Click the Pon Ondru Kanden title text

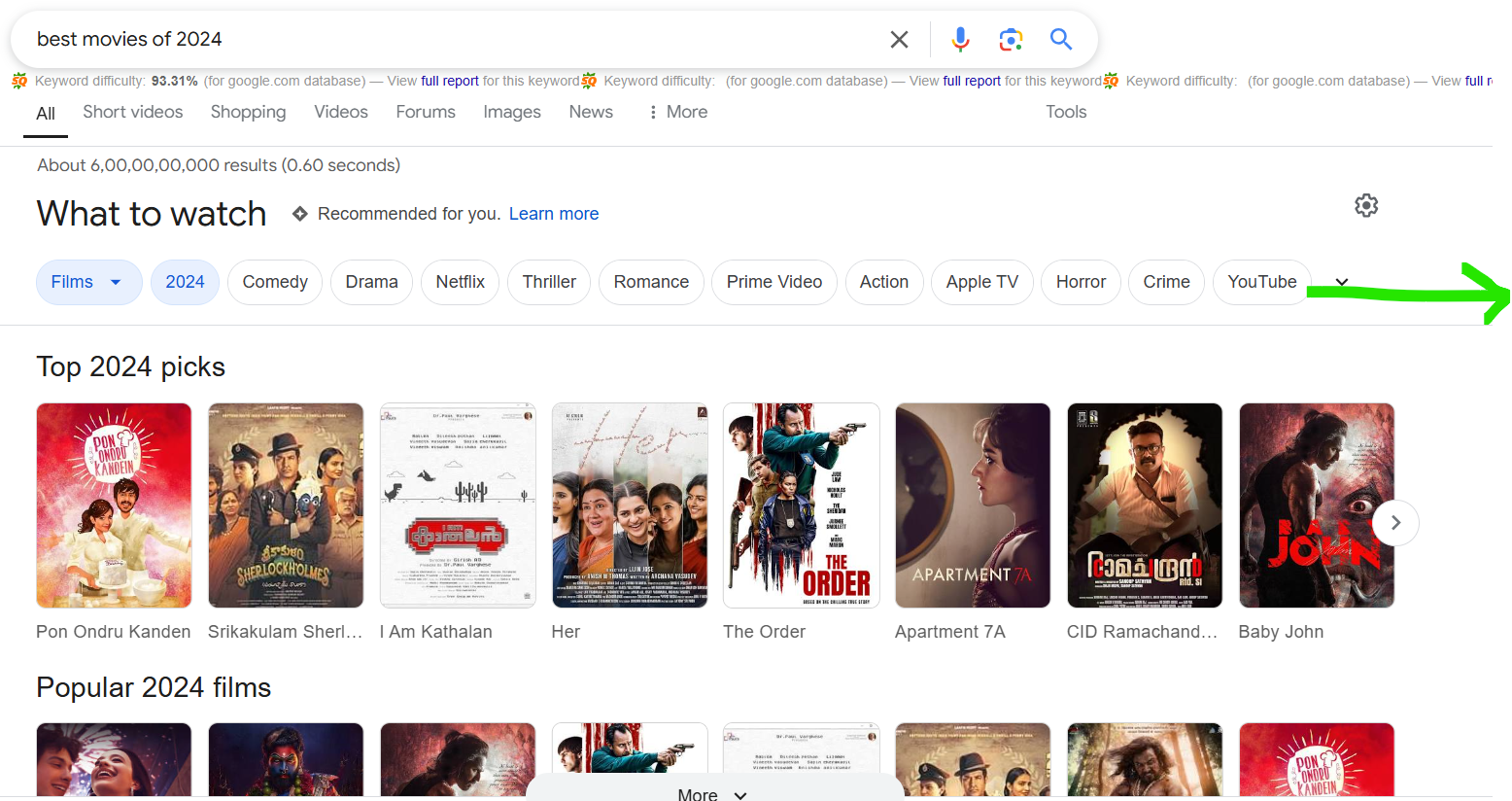coord(114,632)
